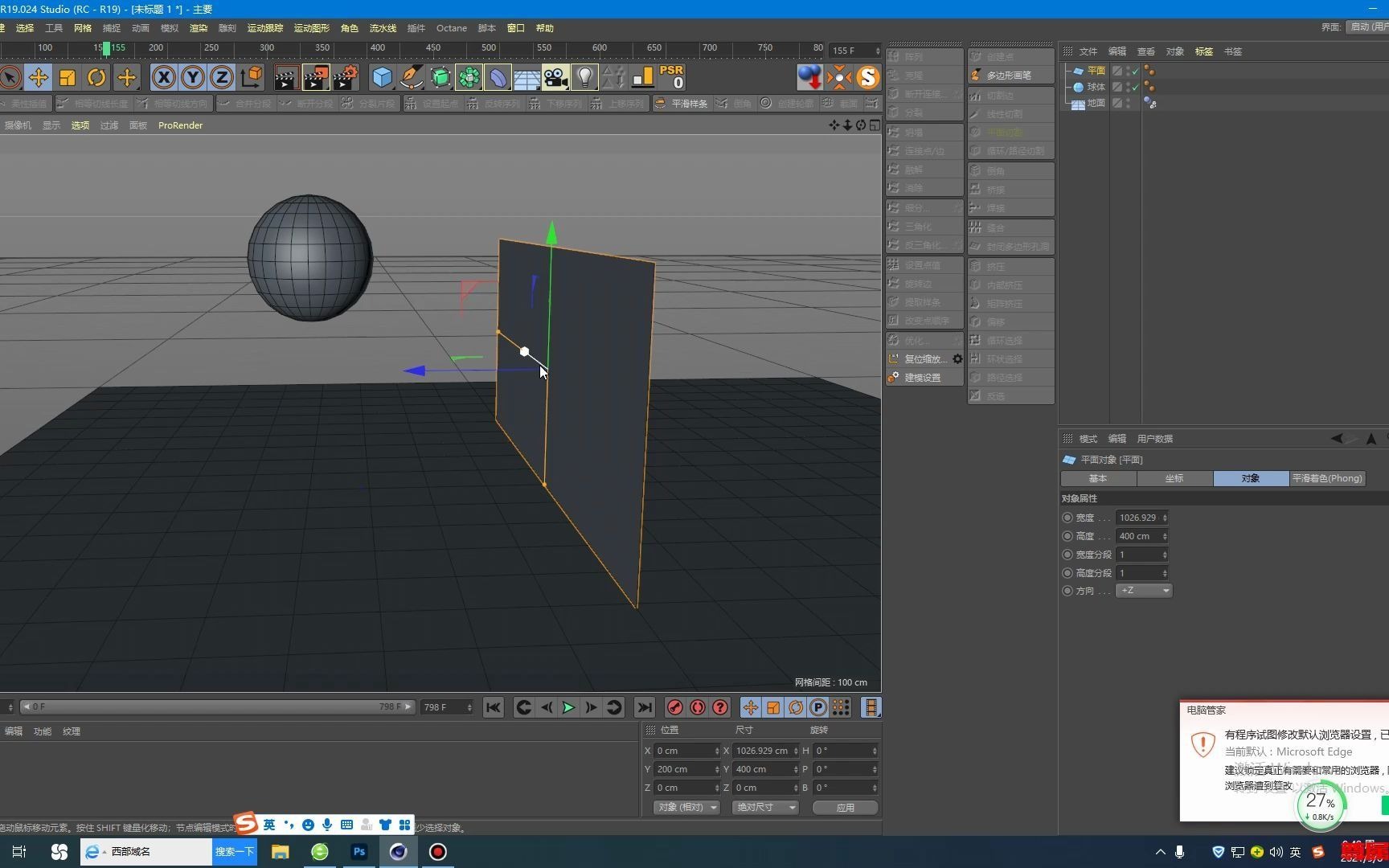Toggle the green enable checkmark for 平面
The height and width of the screenshot is (868, 1389).
1135,71
